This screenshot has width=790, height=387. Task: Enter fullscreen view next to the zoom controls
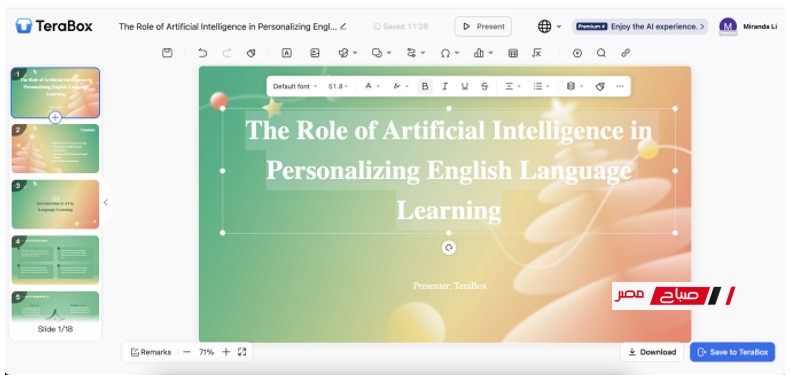point(242,352)
